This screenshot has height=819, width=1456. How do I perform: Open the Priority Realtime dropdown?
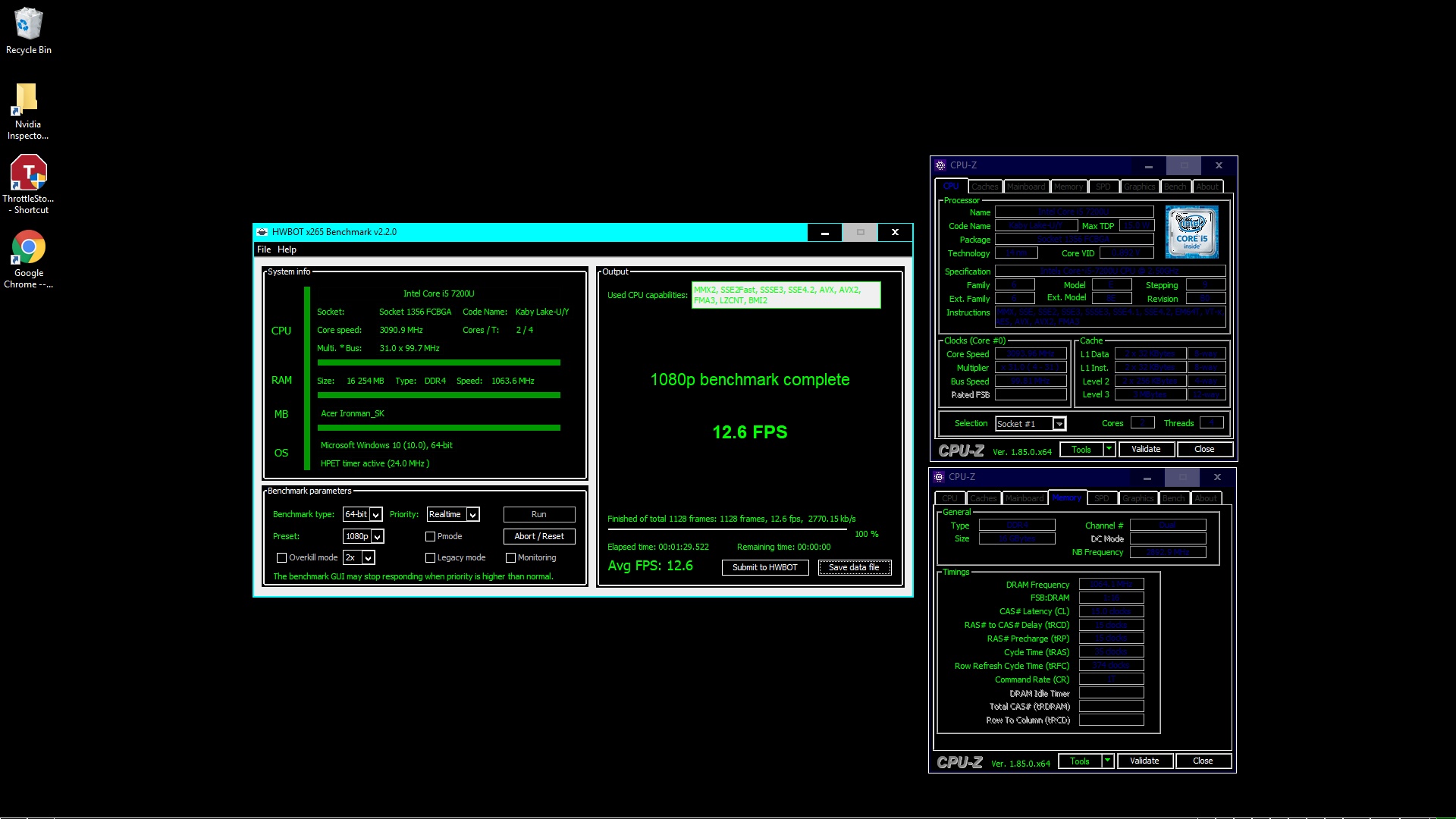[453, 514]
